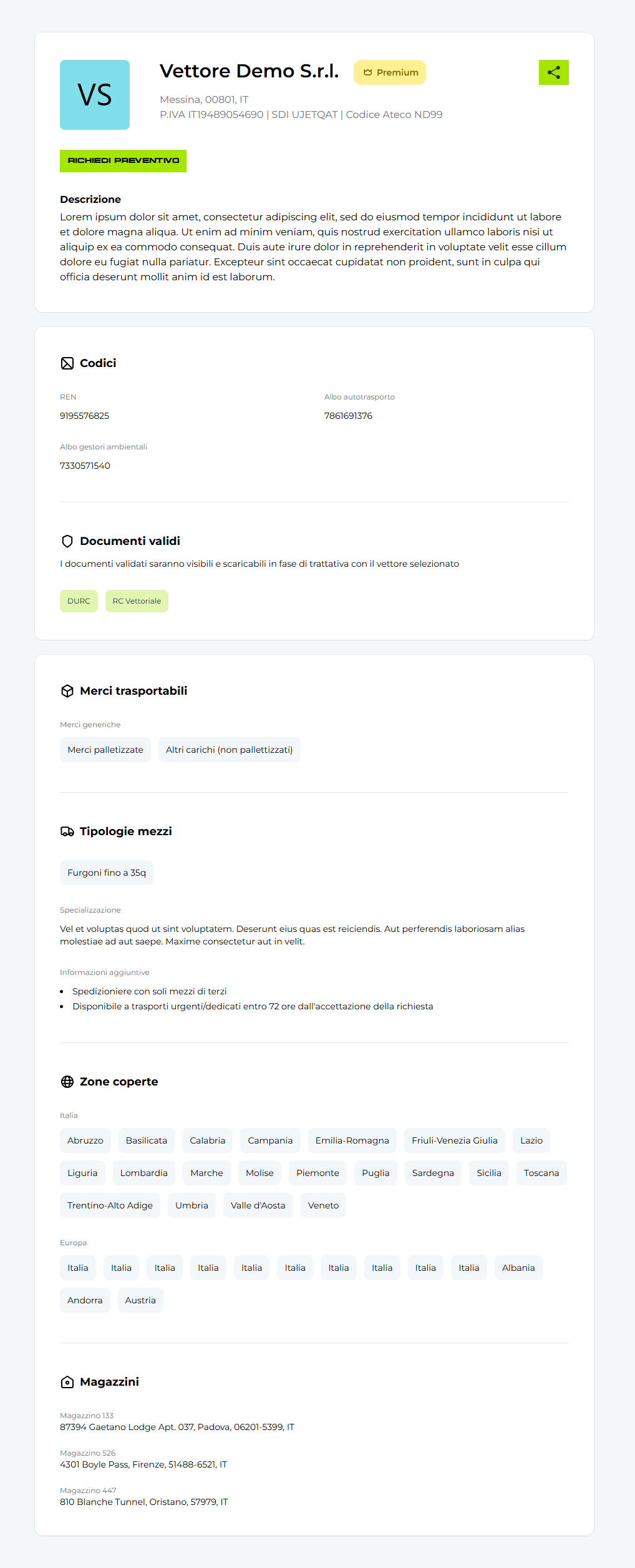Select the DURC document tag
This screenshot has width=635, height=1568.
point(79,601)
